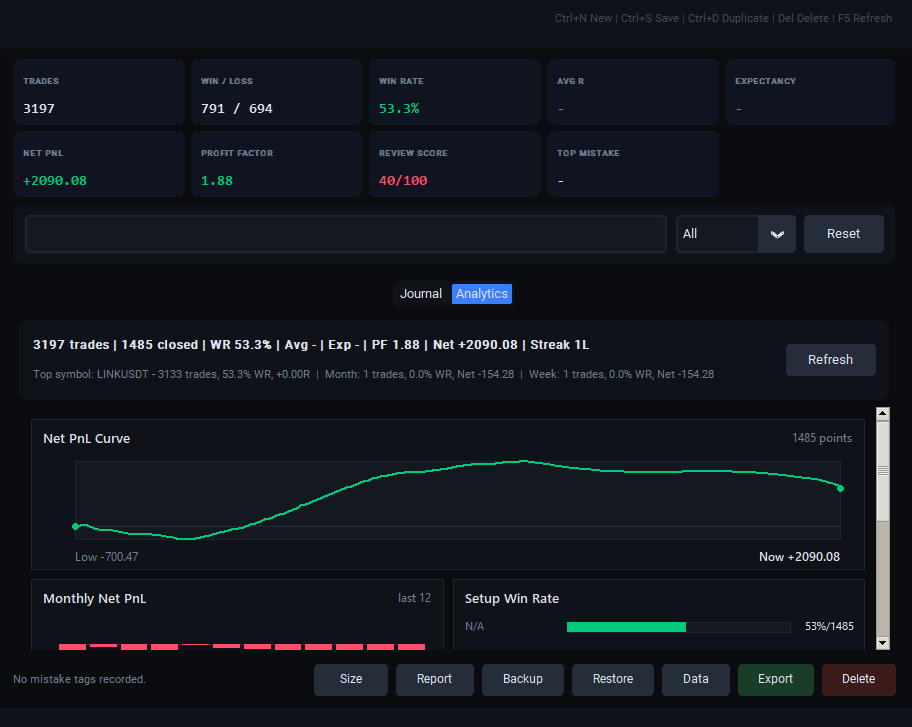The image size is (912, 727).
Task: Click the start point of Net PnL curve
Action: click(x=76, y=526)
